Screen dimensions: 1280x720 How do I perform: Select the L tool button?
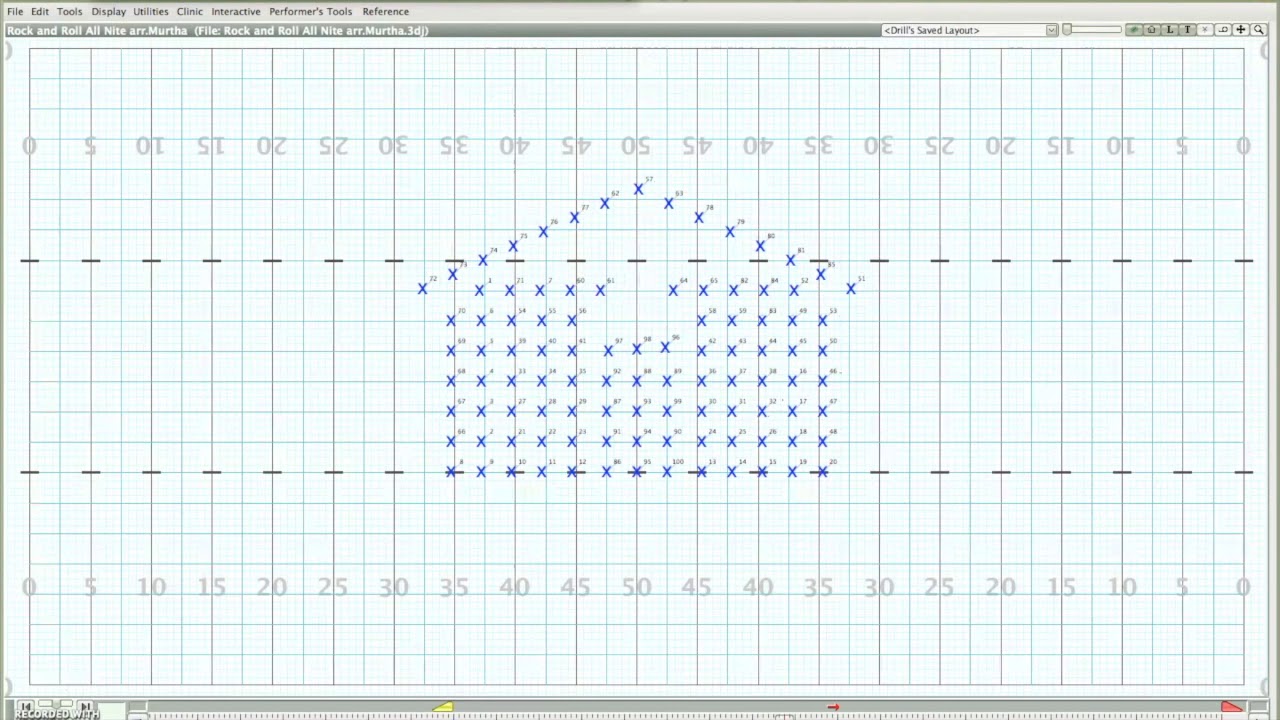1170,30
